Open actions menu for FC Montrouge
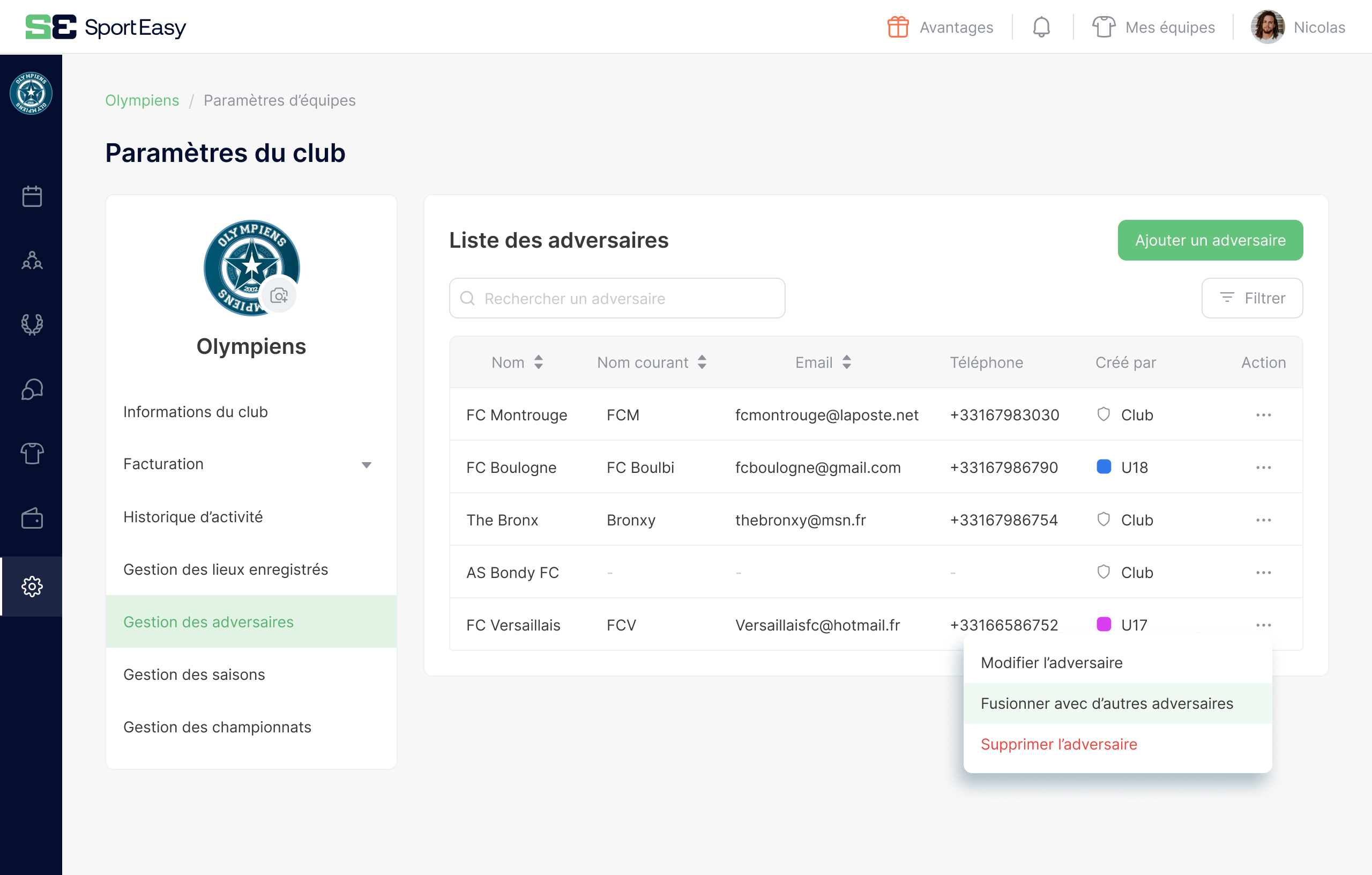The height and width of the screenshot is (875, 1372). click(x=1263, y=415)
